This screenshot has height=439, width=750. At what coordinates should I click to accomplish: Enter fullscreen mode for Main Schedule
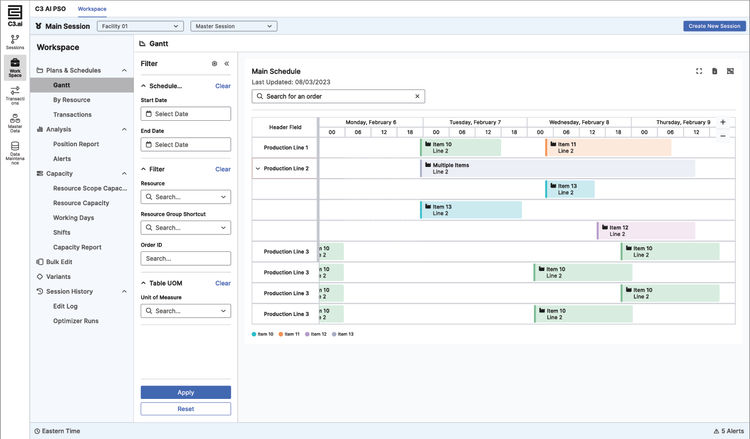point(699,71)
